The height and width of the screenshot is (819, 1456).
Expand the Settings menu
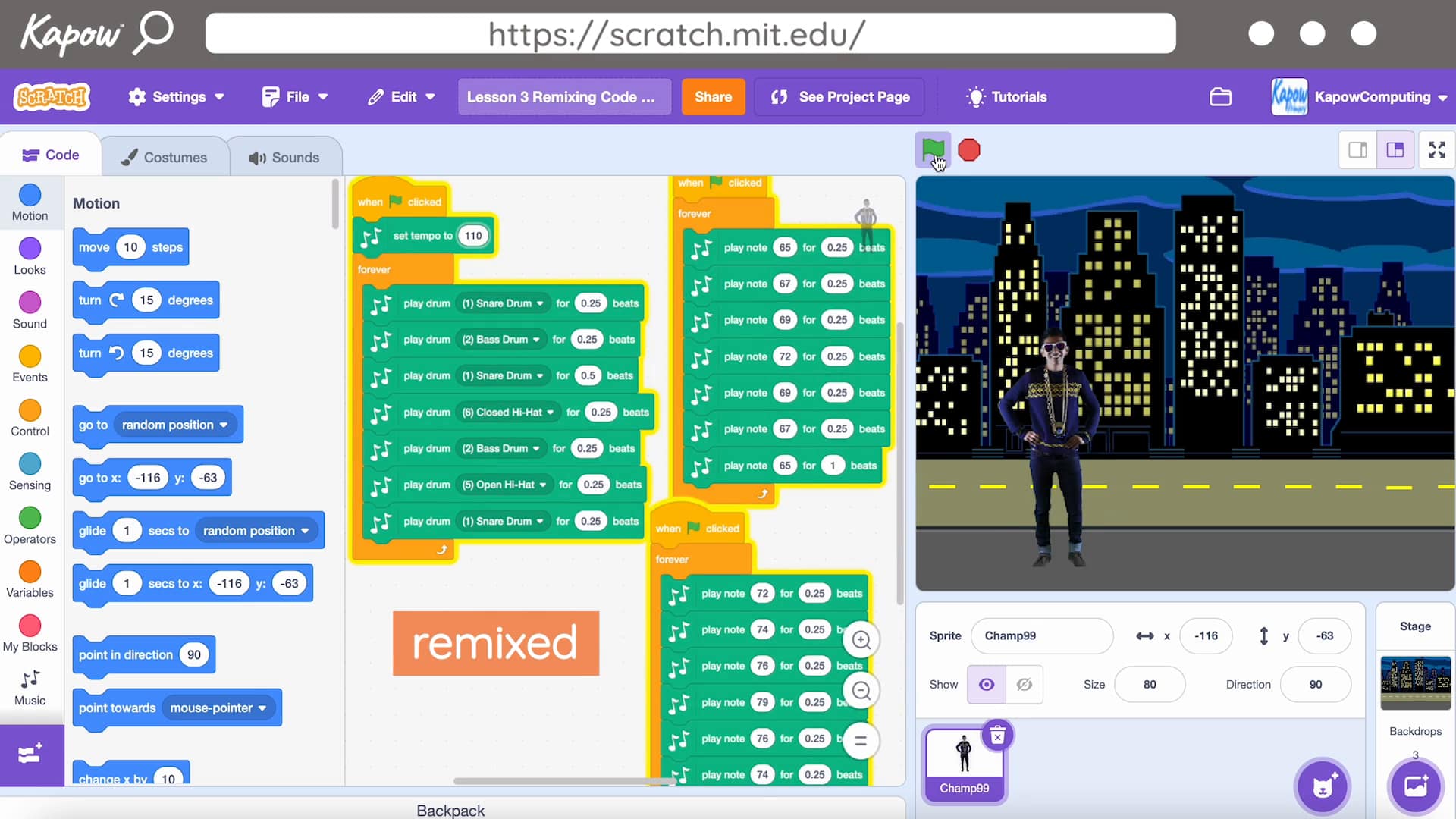(x=176, y=96)
